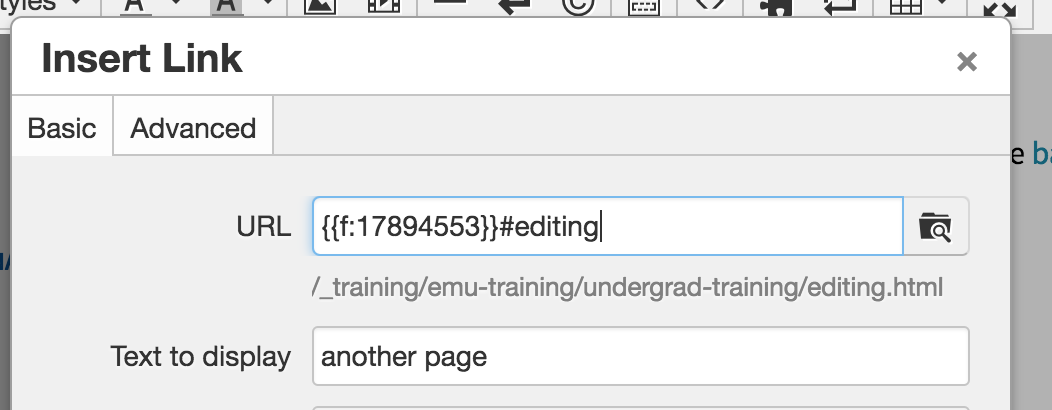Image resolution: width=1052 pixels, height=410 pixels.
Task: Expand the text color dropdown arrow
Action: click(x=176, y=6)
